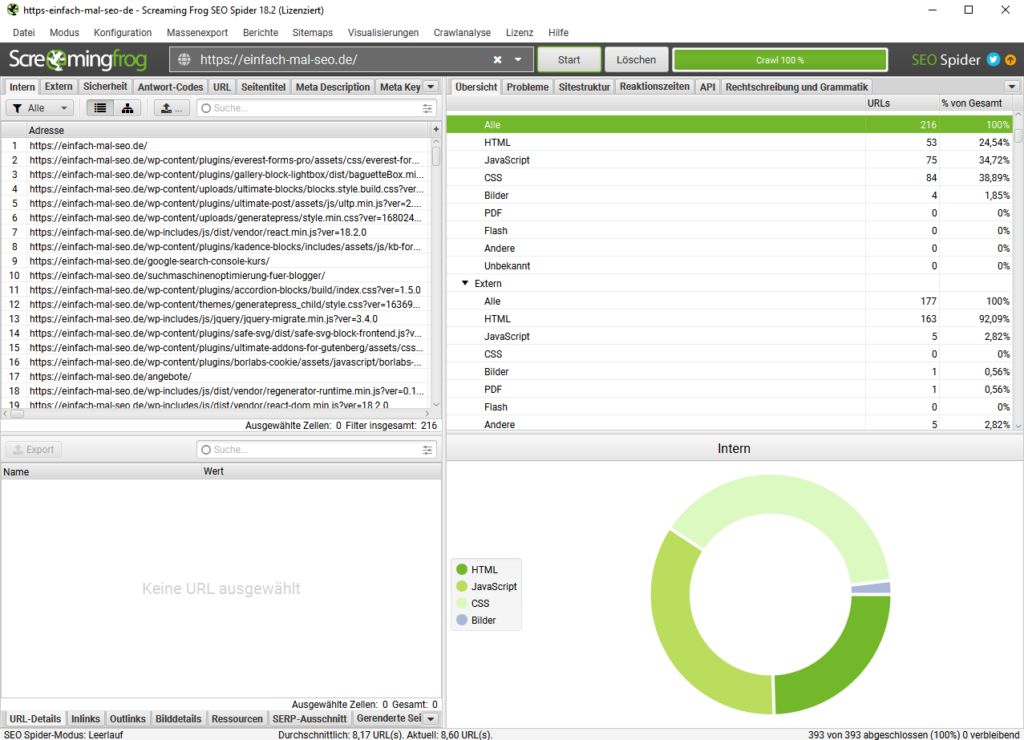Open the Sitestruktur tab
Image resolution: width=1024 pixels, height=740 pixels.
[584, 87]
